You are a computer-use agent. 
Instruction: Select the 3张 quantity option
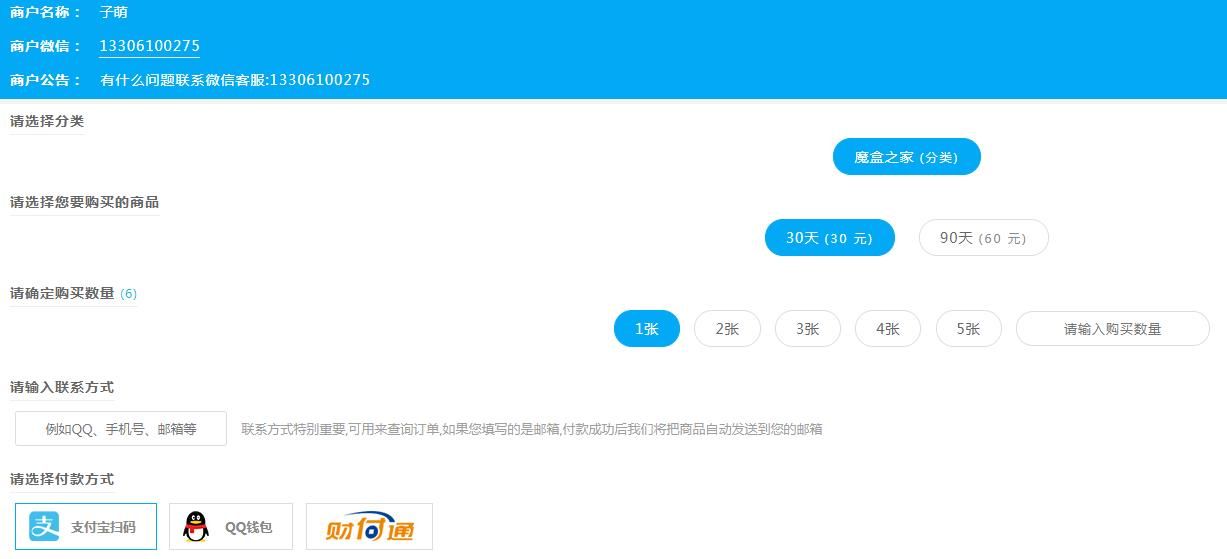click(807, 329)
